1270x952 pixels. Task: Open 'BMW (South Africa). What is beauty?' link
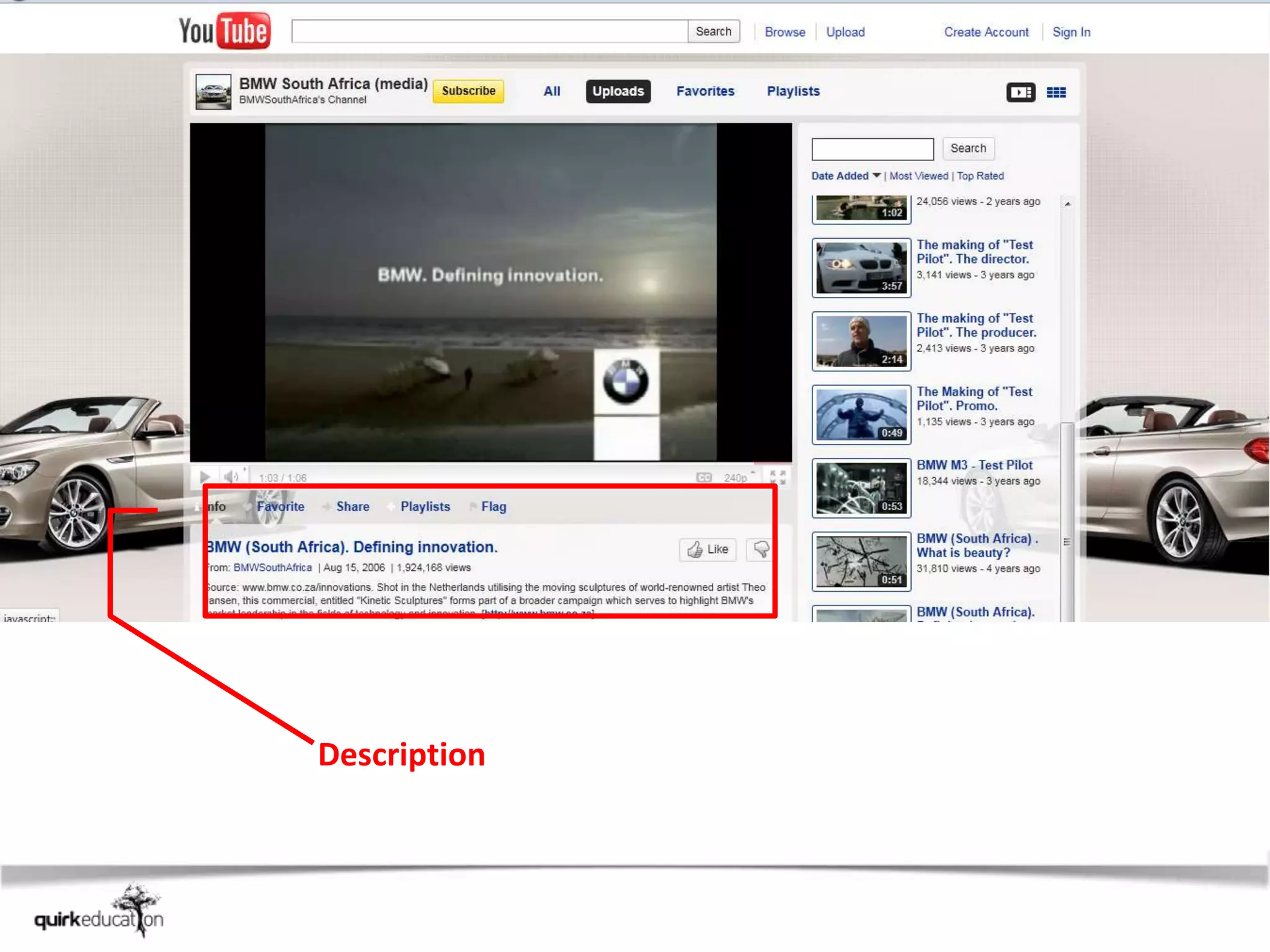click(977, 545)
